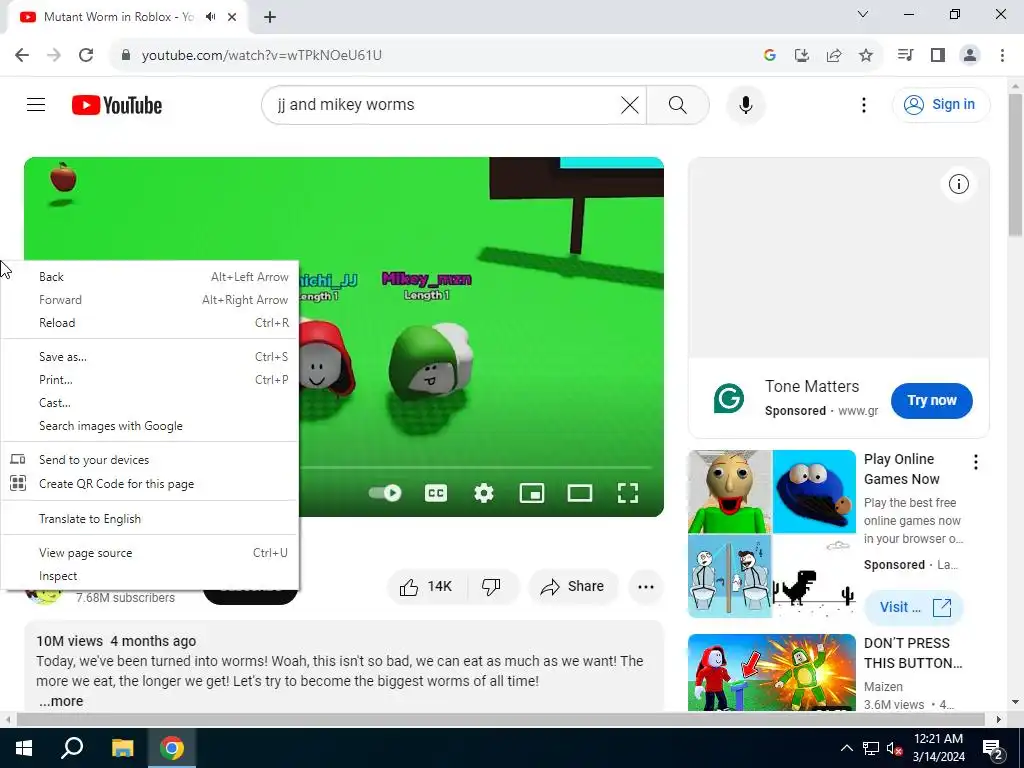Screen dimensions: 1024x768
Task: Like the video with thumbs up
Action: 428,586
